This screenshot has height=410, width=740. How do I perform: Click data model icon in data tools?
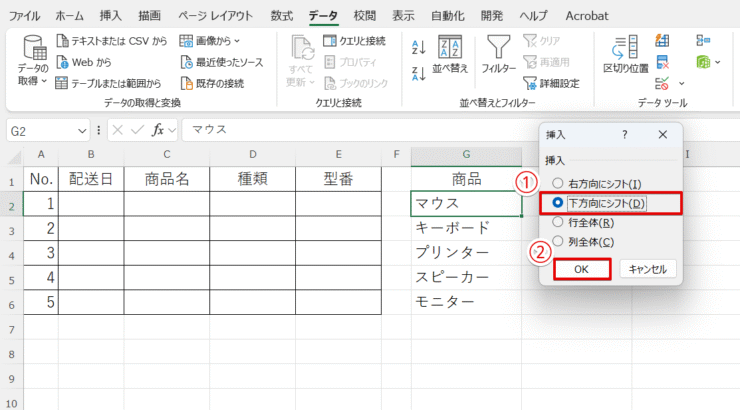tap(703, 62)
